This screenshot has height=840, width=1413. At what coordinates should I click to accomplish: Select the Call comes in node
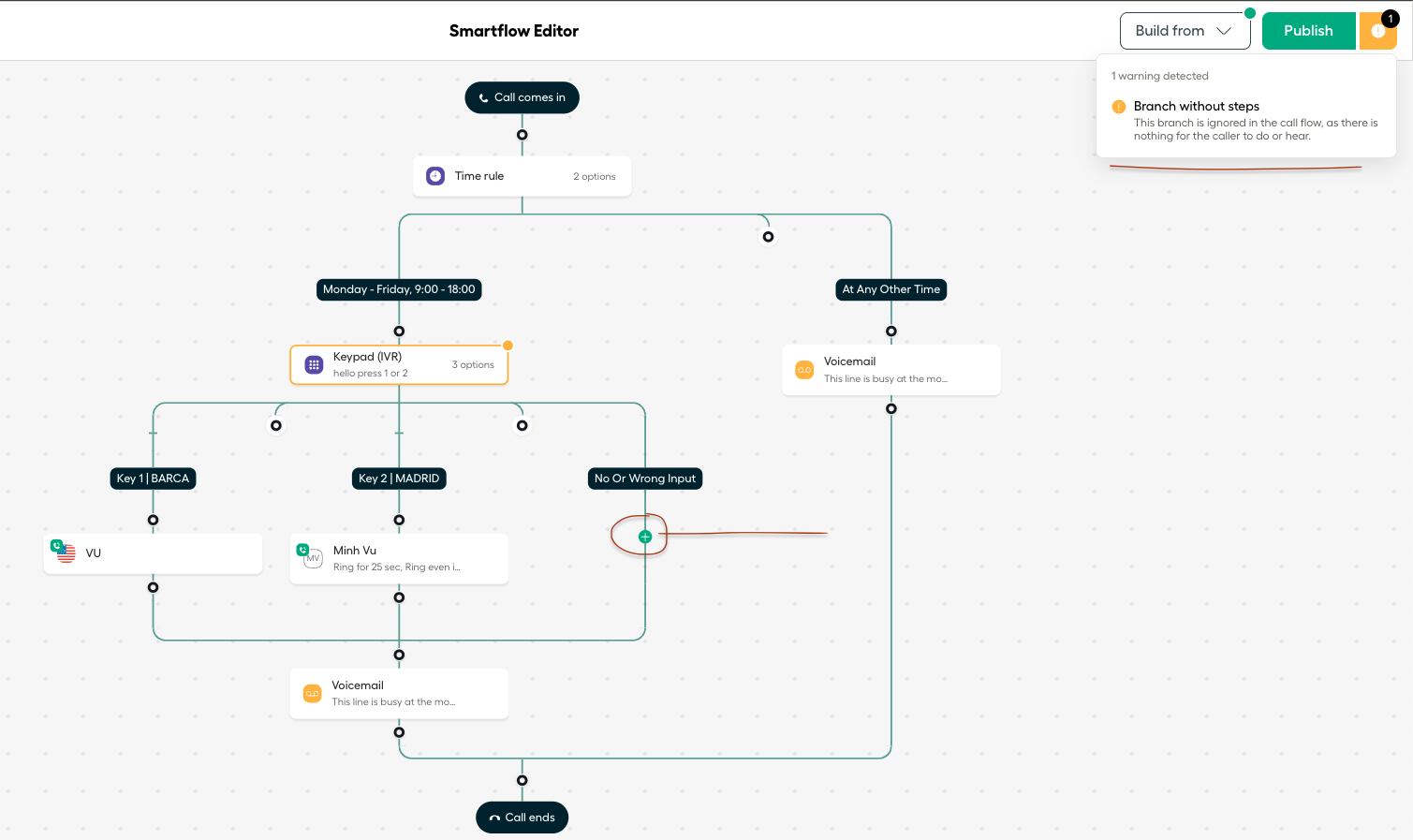point(522,97)
